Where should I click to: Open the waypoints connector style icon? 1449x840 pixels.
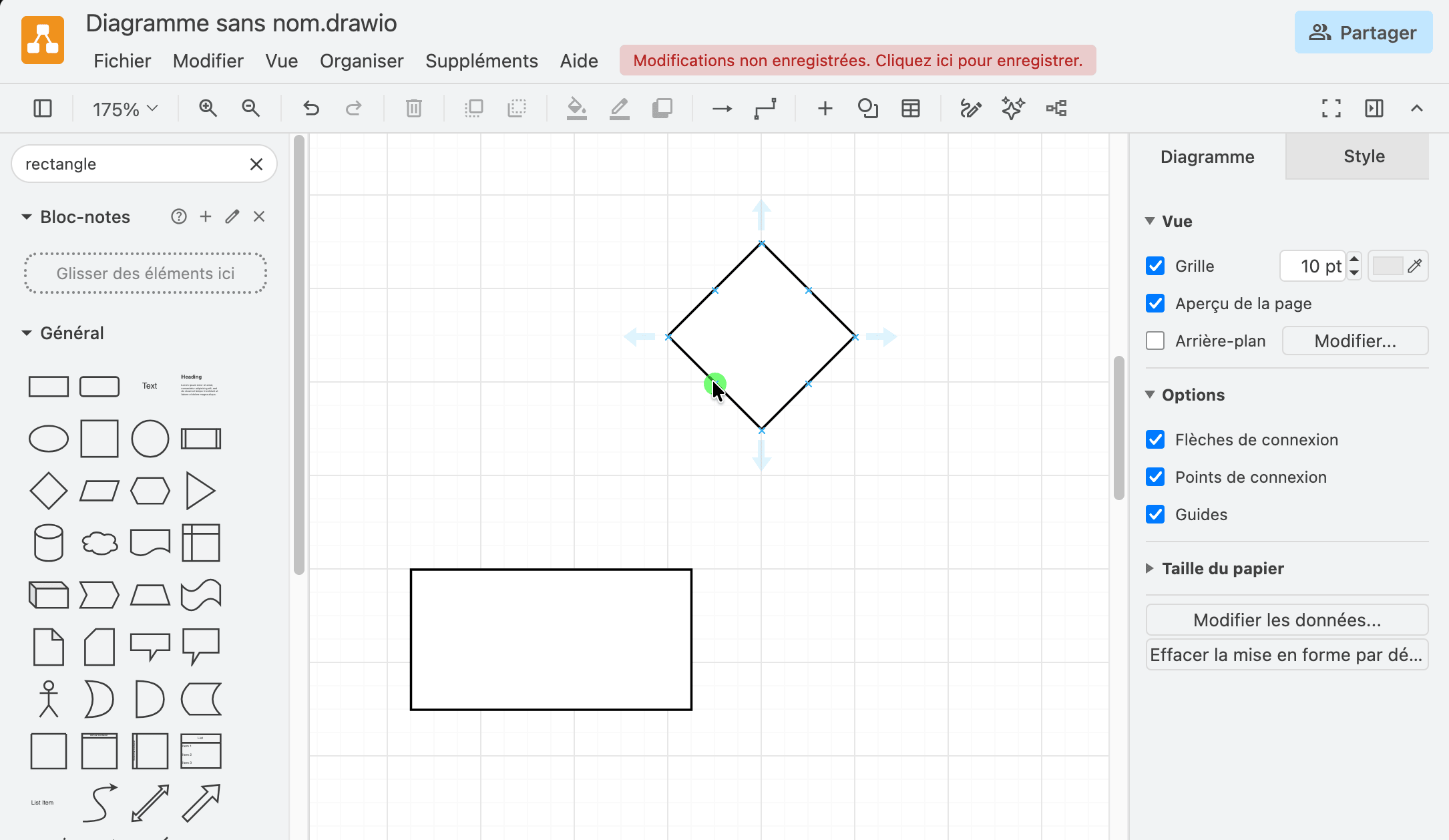[x=765, y=108]
